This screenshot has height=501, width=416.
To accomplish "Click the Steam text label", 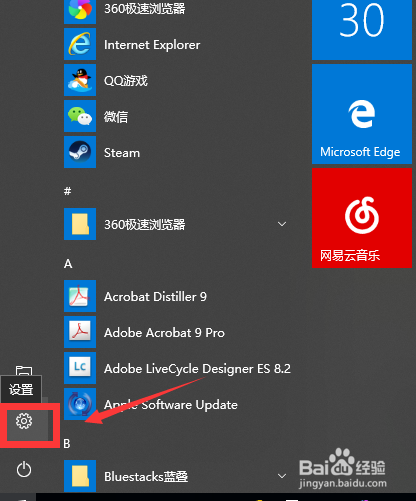I will tap(122, 153).
